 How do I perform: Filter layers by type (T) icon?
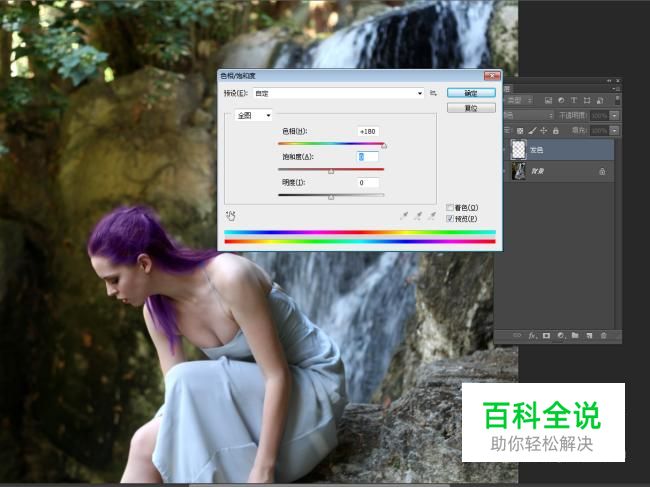coord(574,100)
